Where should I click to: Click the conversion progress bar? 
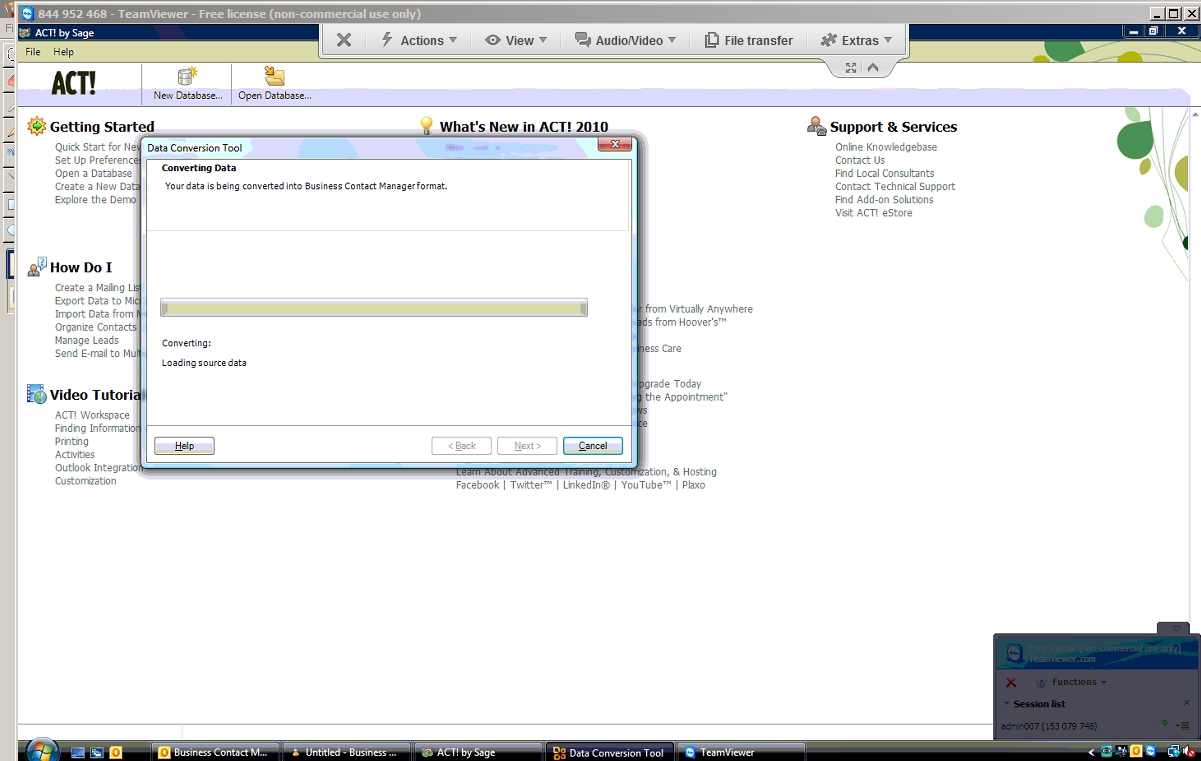pyautogui.click(x=373, y=309)
